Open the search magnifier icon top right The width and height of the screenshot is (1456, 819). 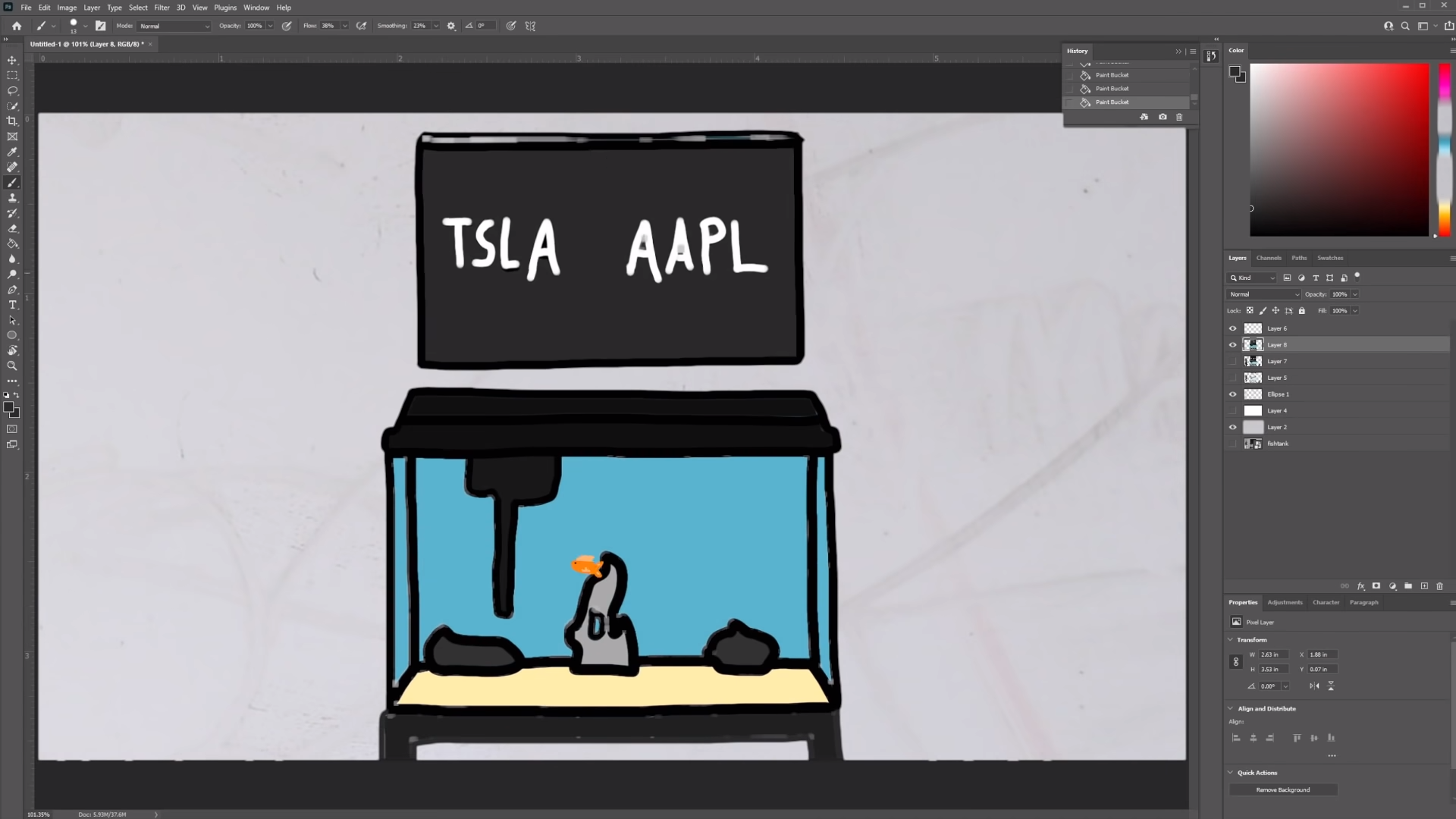(1405, 26)
